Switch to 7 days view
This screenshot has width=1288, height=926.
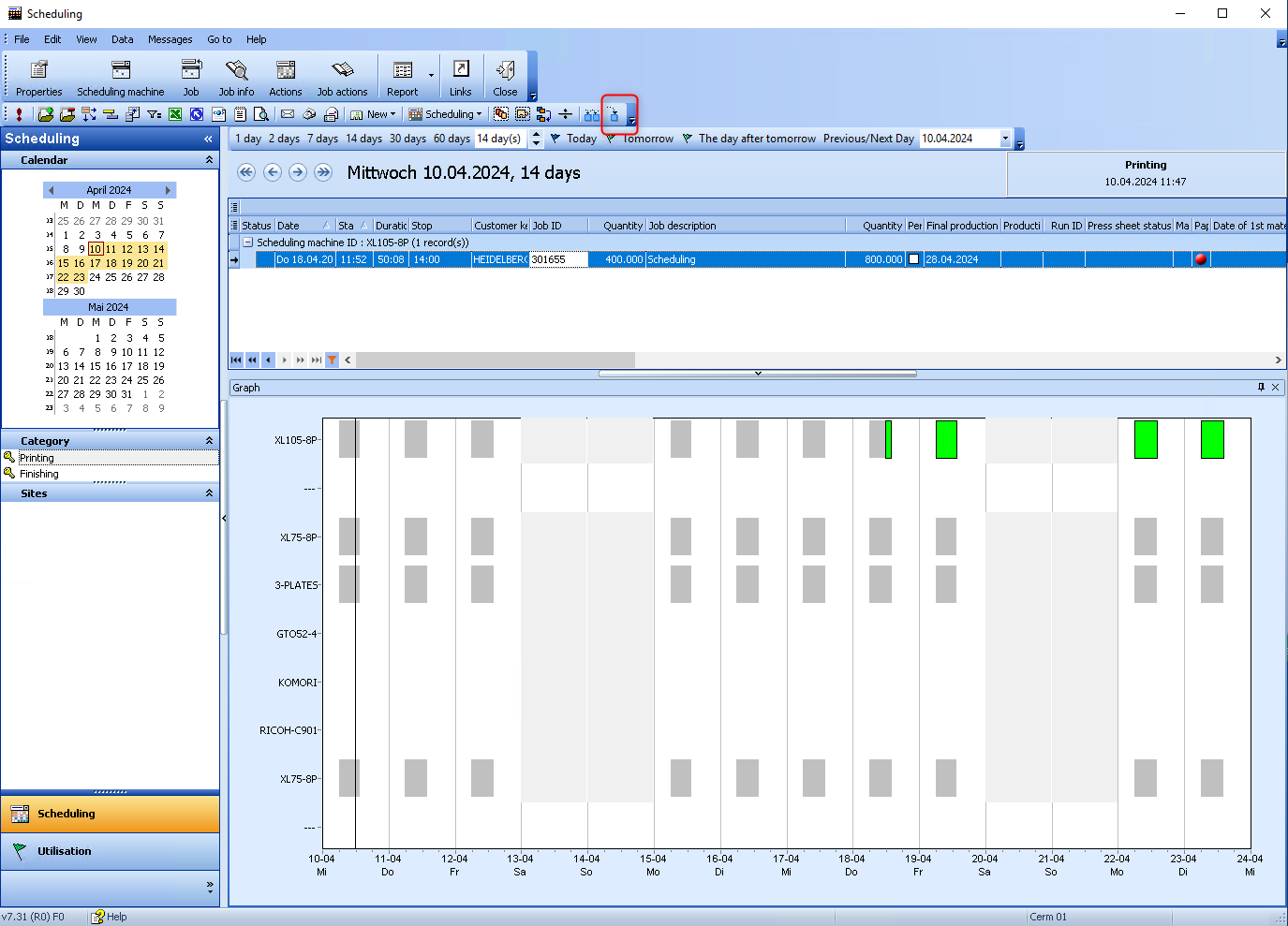pos(322,139)
